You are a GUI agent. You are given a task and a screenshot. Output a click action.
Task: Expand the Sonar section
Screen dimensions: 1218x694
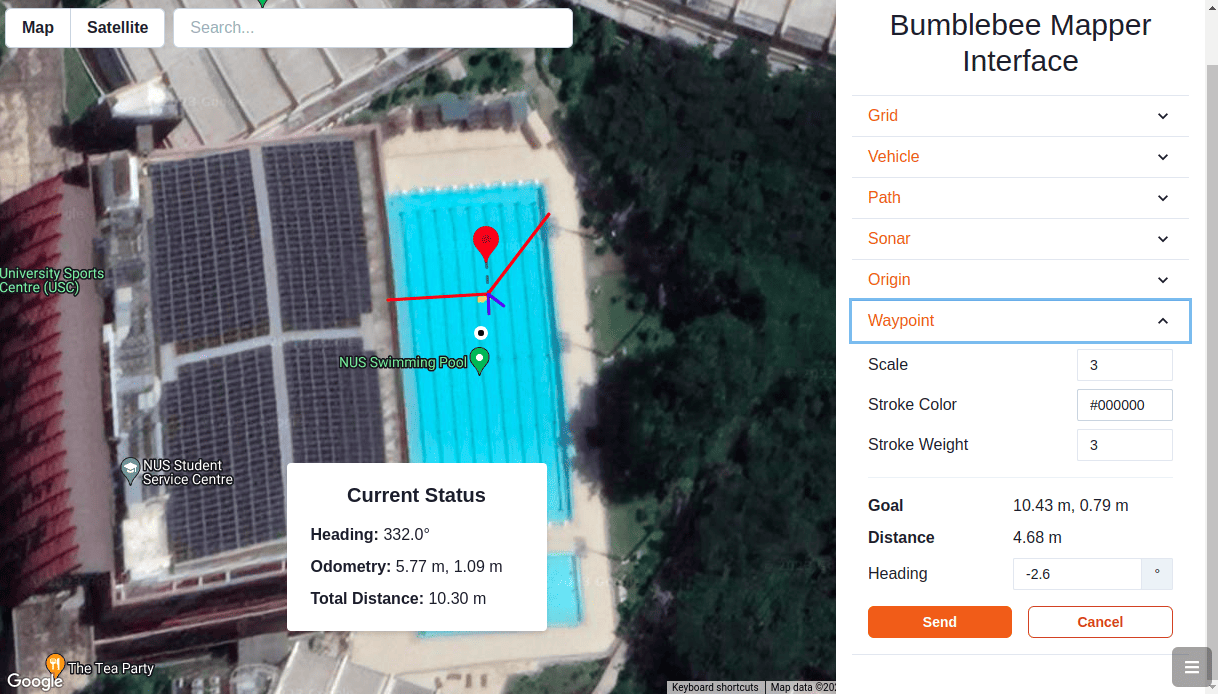tap(1020, 239)
